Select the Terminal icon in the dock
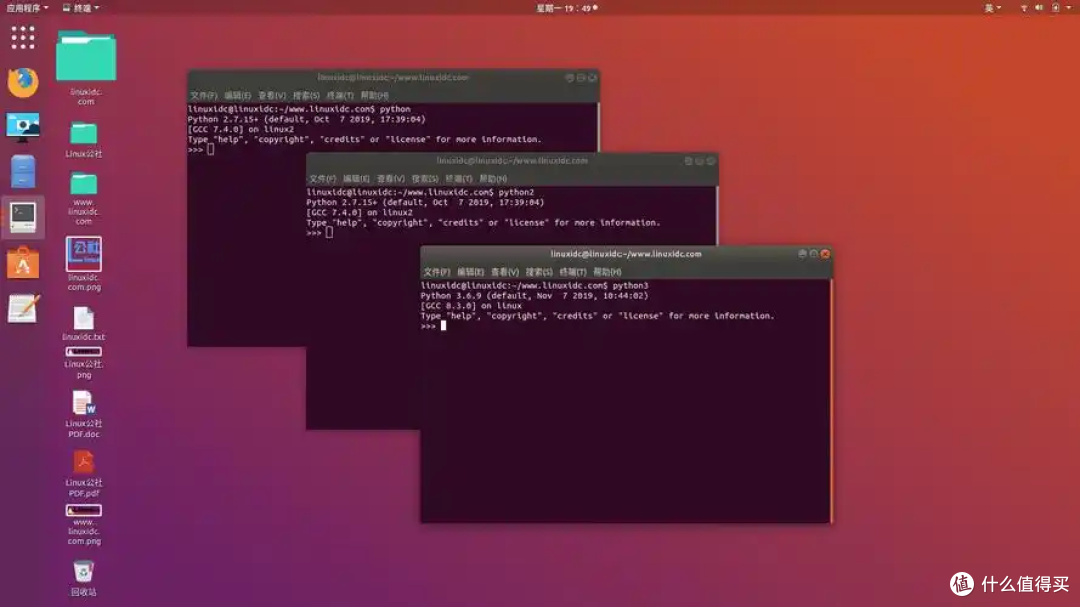The image size is (1080, 607). click(x=23, y=218)
